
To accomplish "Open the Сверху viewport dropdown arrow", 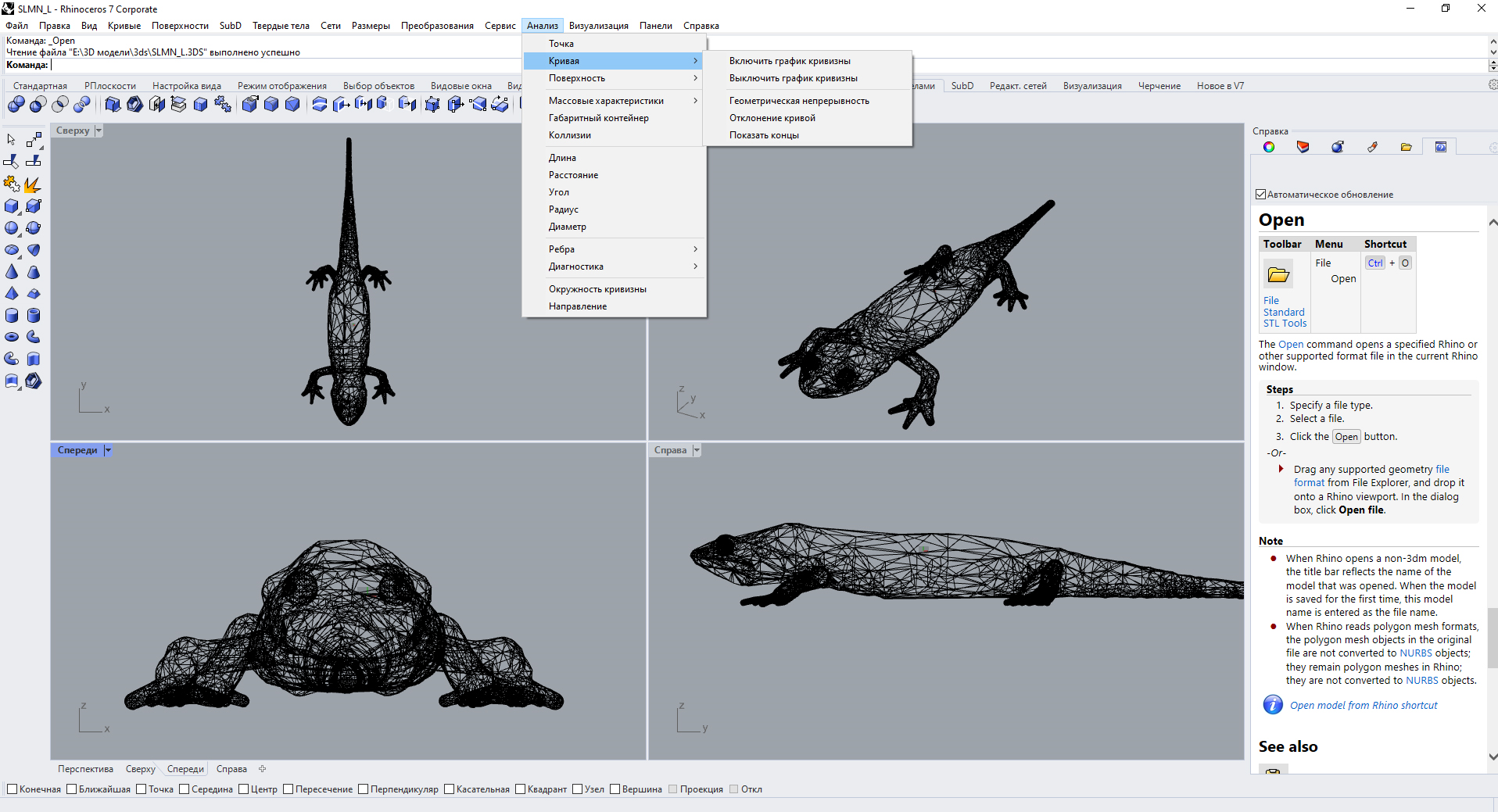I will point(99,131).
